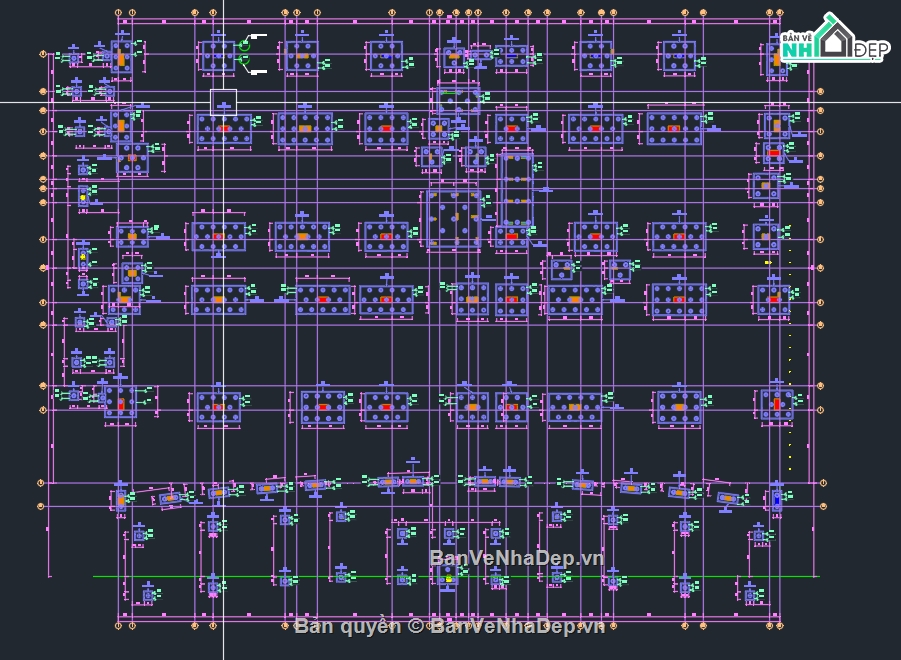
Task: Select the yellow dotted vertical line at right
Action: point(790,361)
